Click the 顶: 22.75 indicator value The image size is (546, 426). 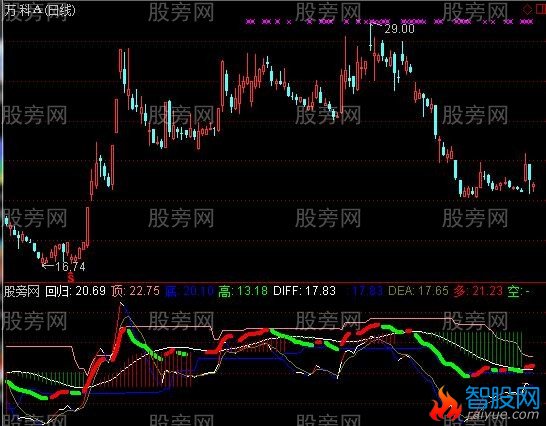tap(135, 291)
